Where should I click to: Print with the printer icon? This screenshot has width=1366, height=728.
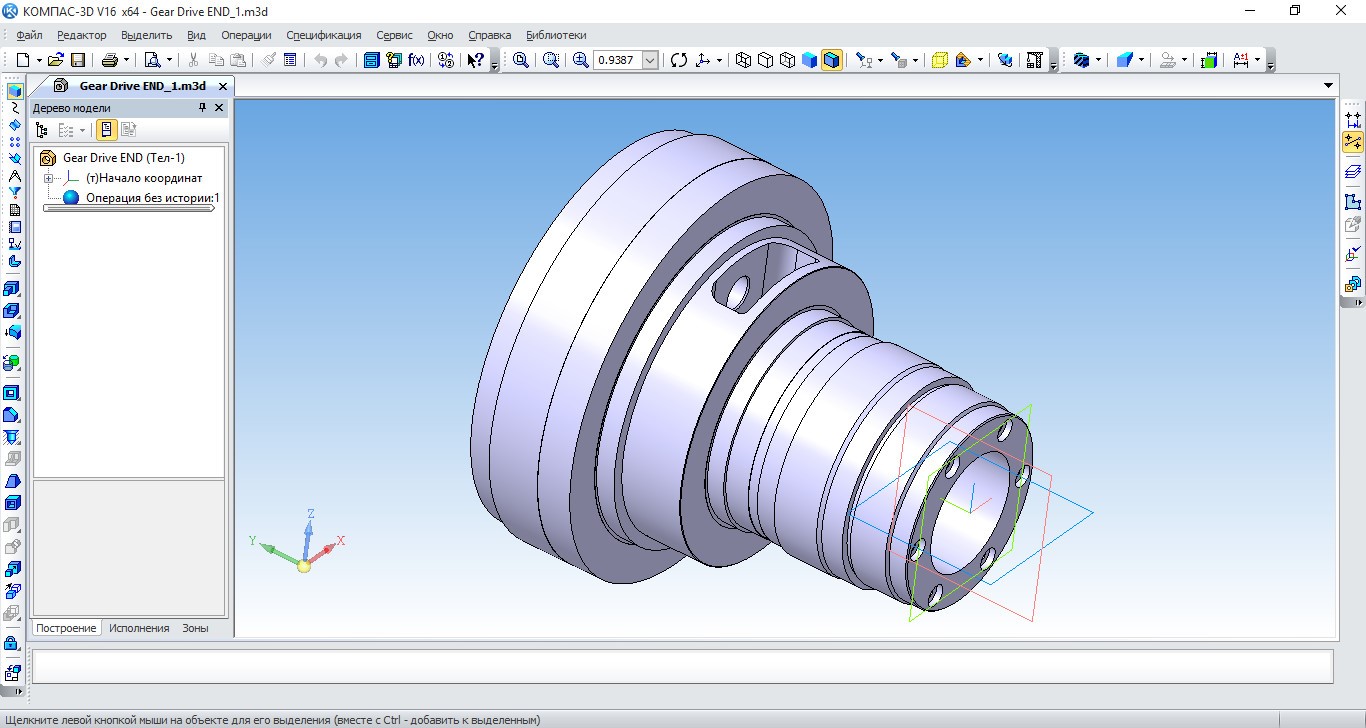pyautogui.click(x=109, y=60)
